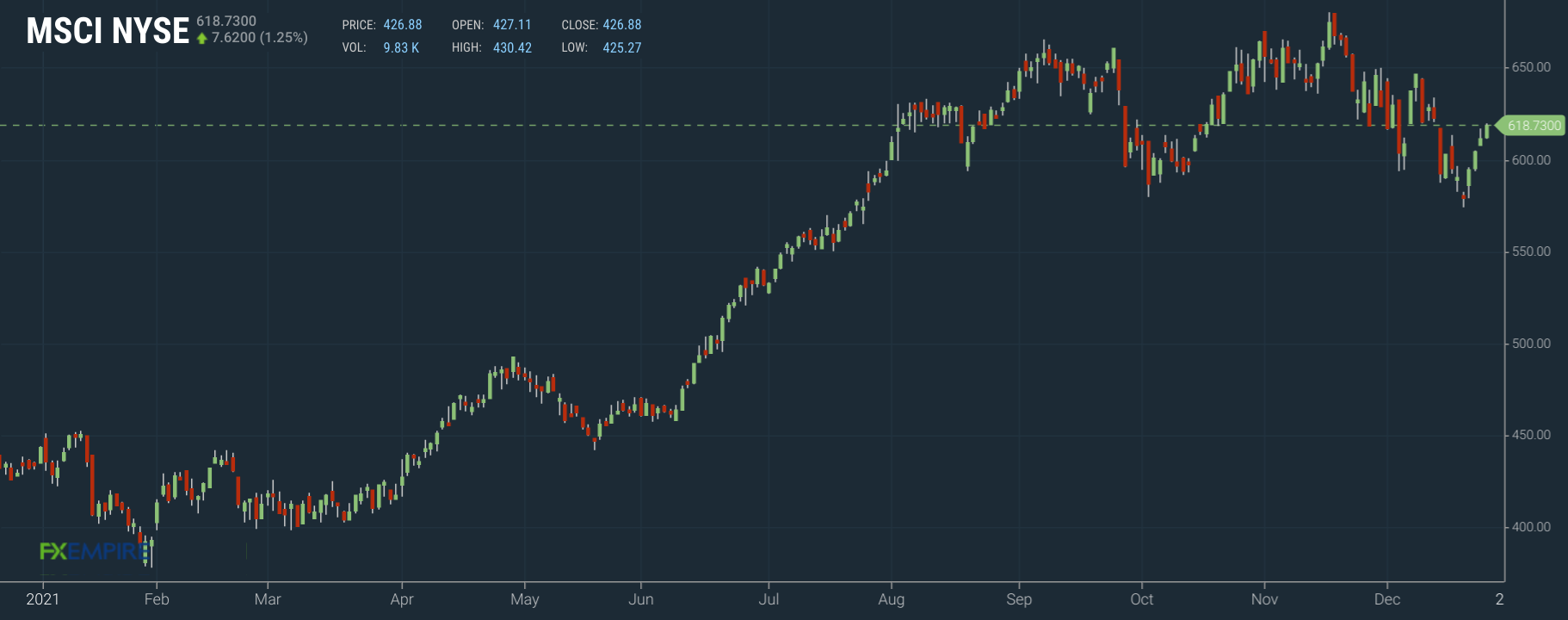Click the VOL value 9.83 K
The width and height of the screenshot is (1568, 620).
[401, 47]
